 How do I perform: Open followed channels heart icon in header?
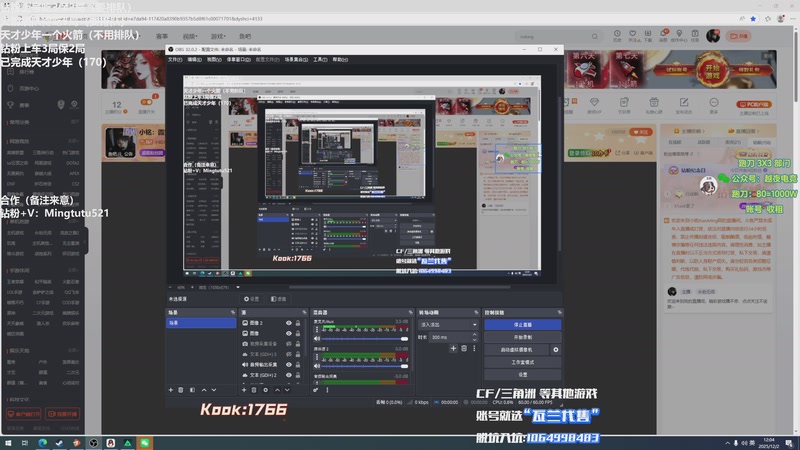coord(633,36)
